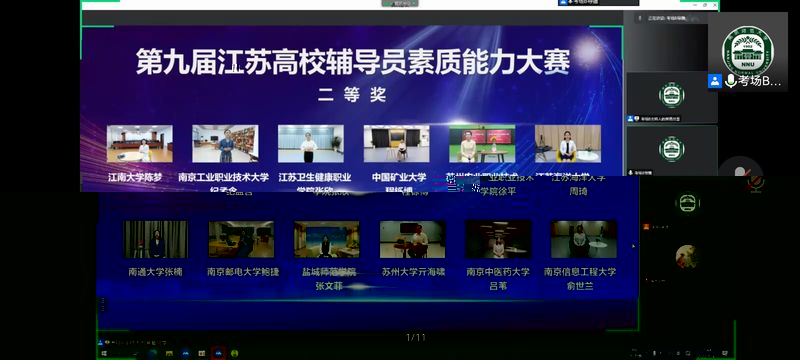Viewport: 800px width, 360px height.
Task: Click the 江南大学陈梦 contestant thumbnail
Action: tap(140, 144)
